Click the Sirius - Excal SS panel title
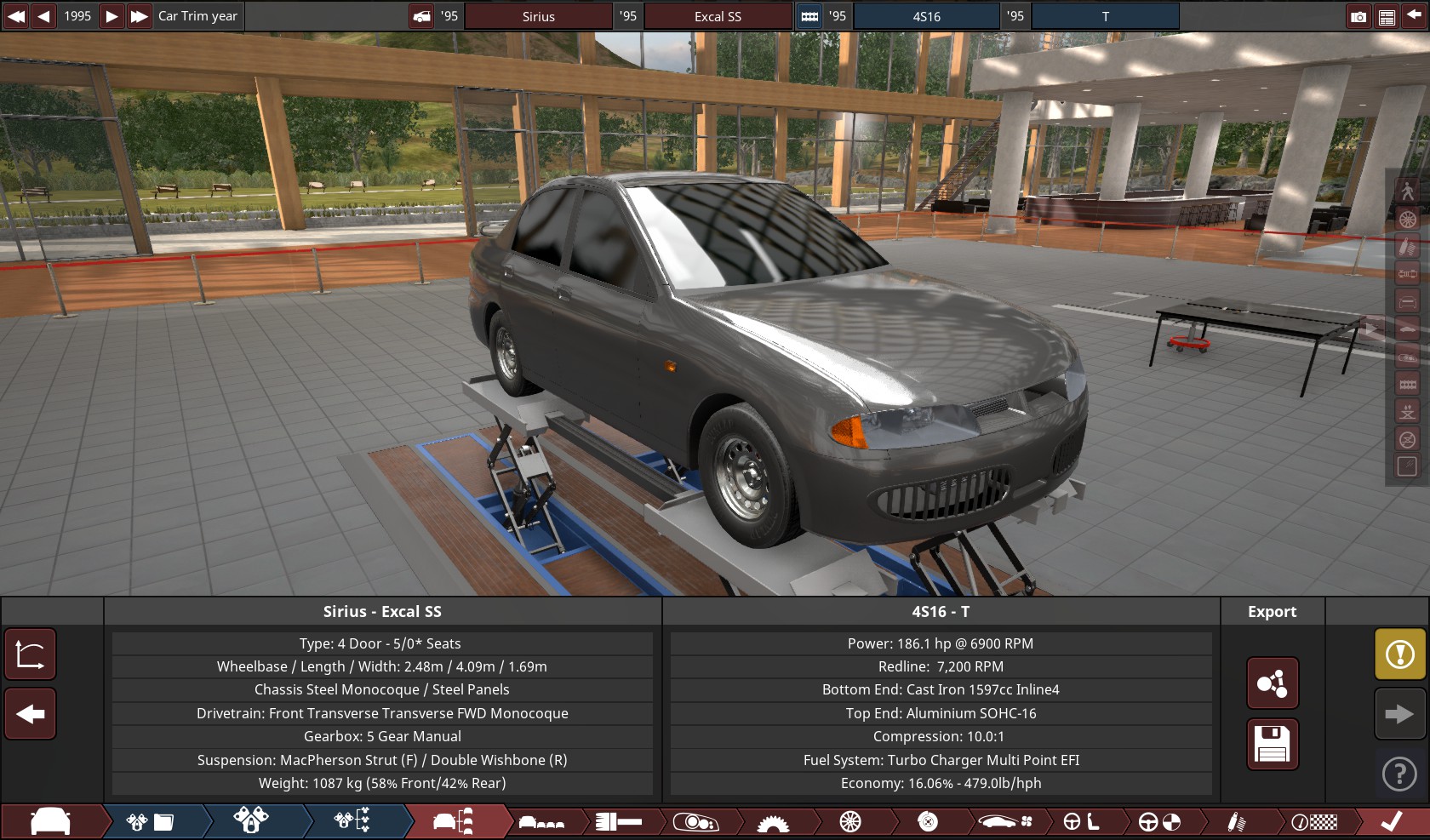 pos(382,611)
